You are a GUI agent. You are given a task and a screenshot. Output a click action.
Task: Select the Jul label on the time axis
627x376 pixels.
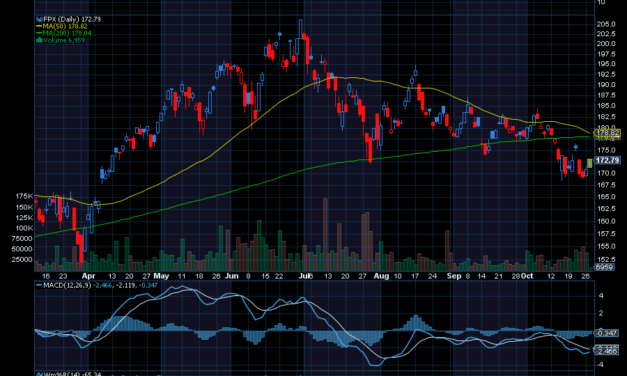305,276
